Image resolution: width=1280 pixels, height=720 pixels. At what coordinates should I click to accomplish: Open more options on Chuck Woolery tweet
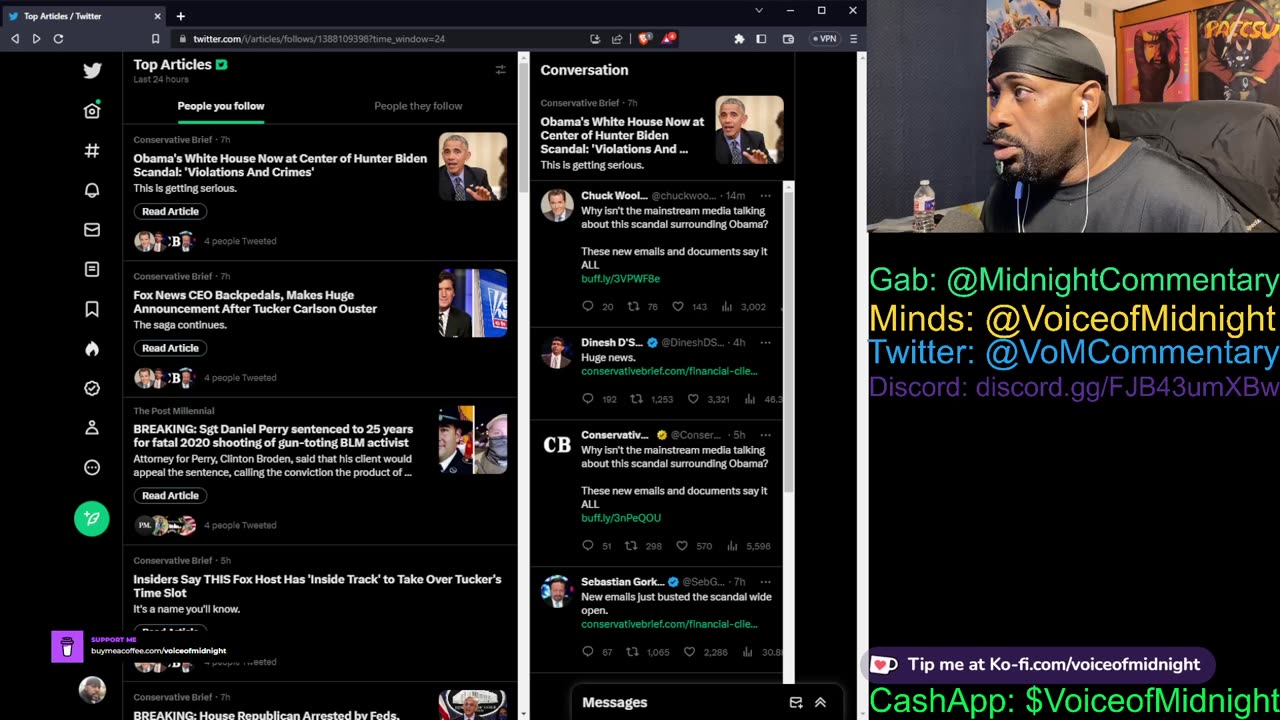point(765,196)
